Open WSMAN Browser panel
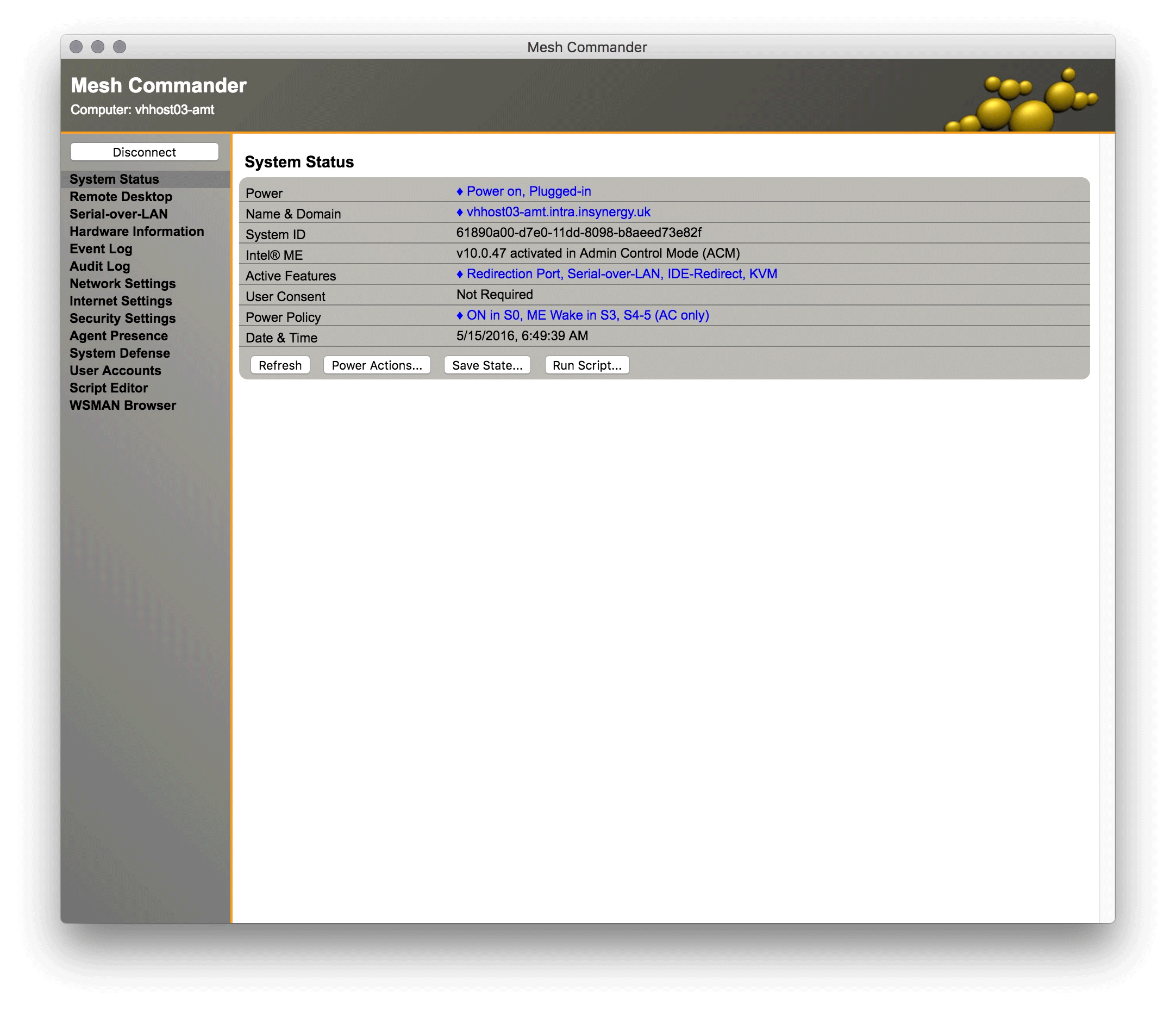1176x1010 pixels. (123, 405)
